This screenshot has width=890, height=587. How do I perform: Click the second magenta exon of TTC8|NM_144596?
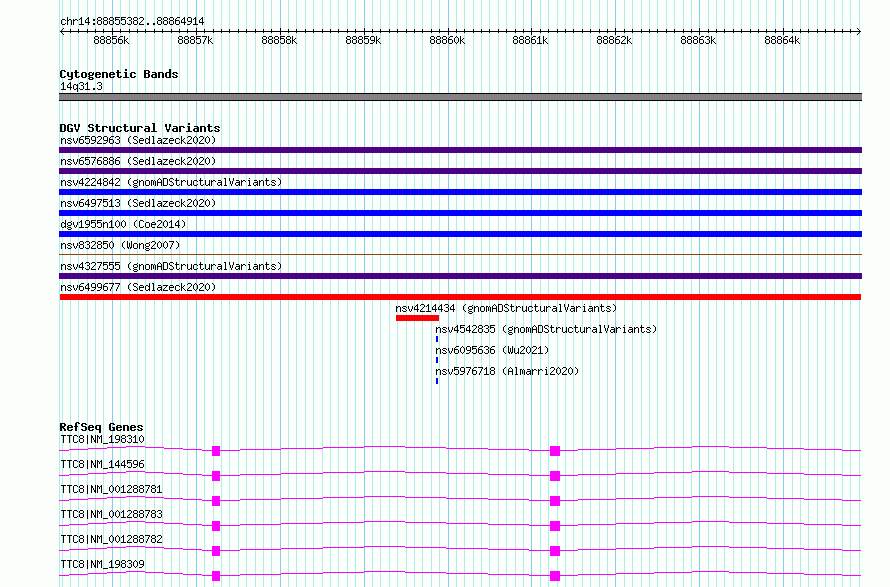click(555, 476)
